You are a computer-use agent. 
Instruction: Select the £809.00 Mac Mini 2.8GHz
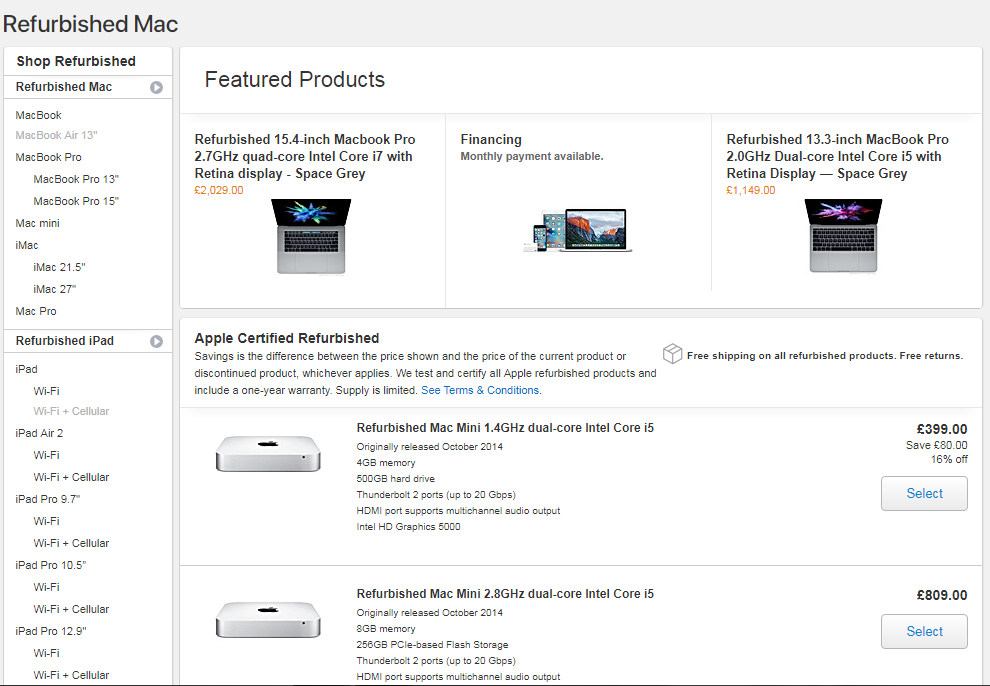click(924, 631)
